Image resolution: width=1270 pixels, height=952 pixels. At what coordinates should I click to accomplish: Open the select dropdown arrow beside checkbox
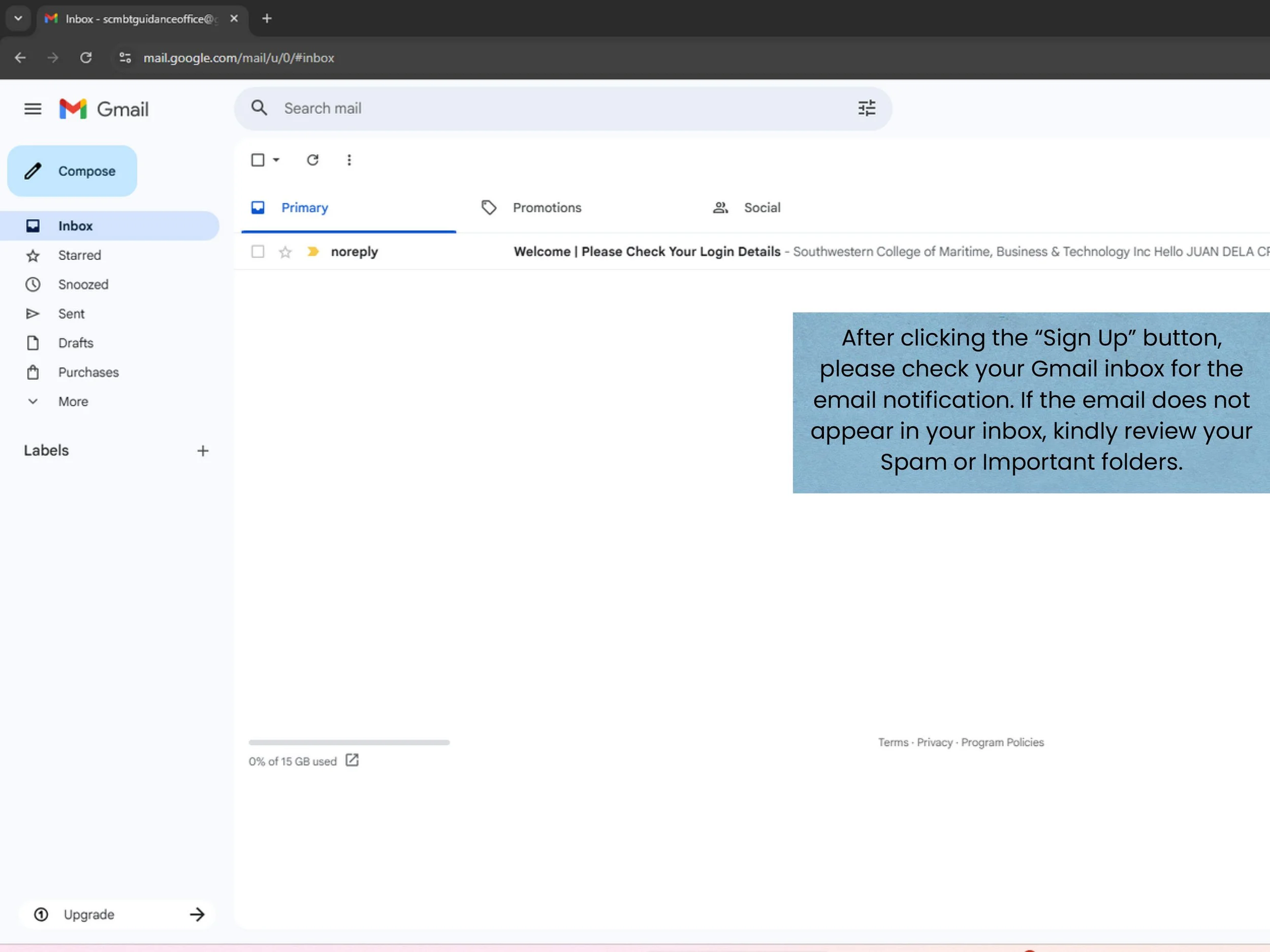click(x=276, y=160)
